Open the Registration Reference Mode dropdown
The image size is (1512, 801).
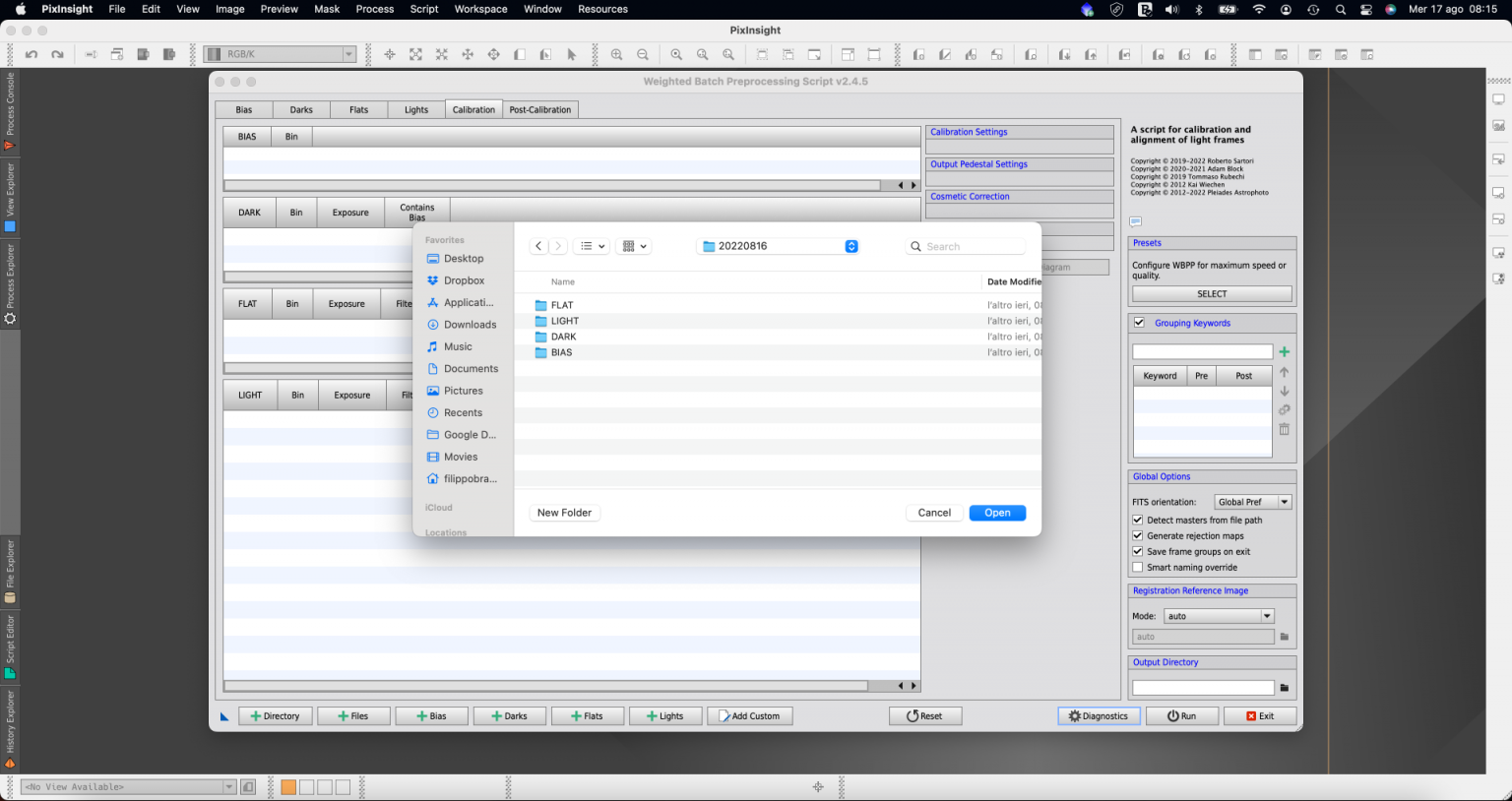(1218, 615)
